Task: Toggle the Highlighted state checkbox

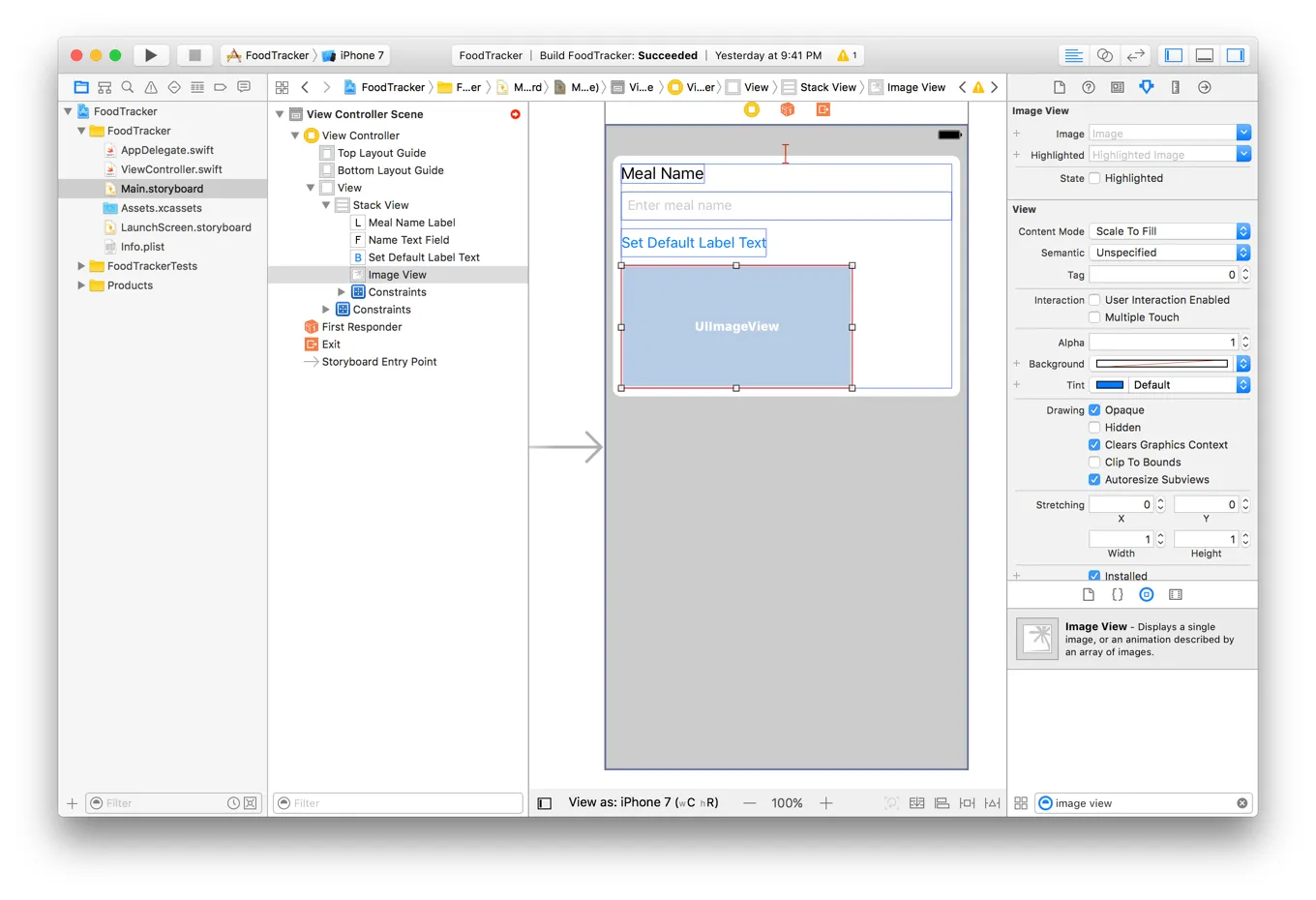Action: pyautogui.click(x=1094, y=178)
